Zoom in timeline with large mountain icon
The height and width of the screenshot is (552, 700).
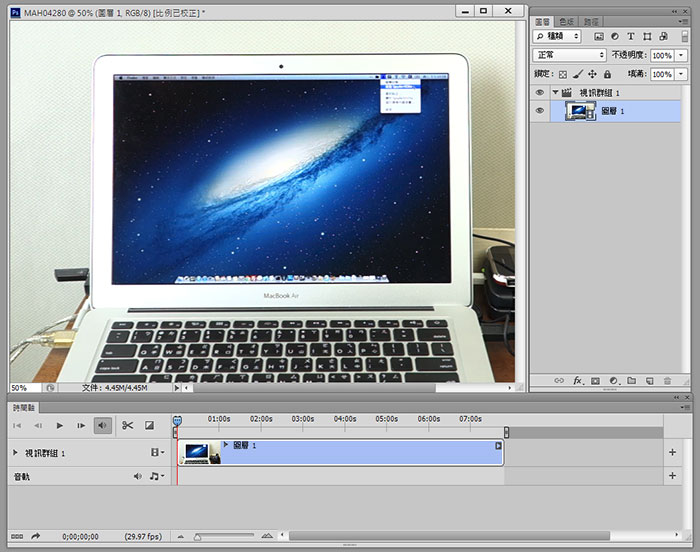(x=267, y=536)
